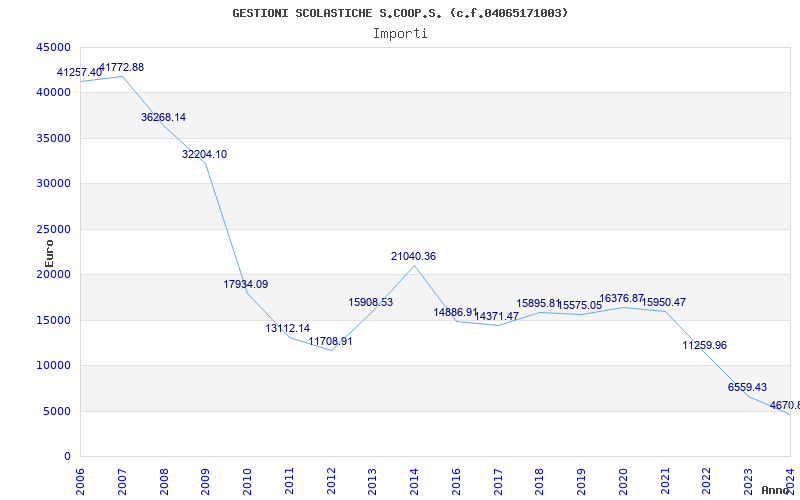Select the data label 11708.91
The image size is (800, 500).
(330, 341)
